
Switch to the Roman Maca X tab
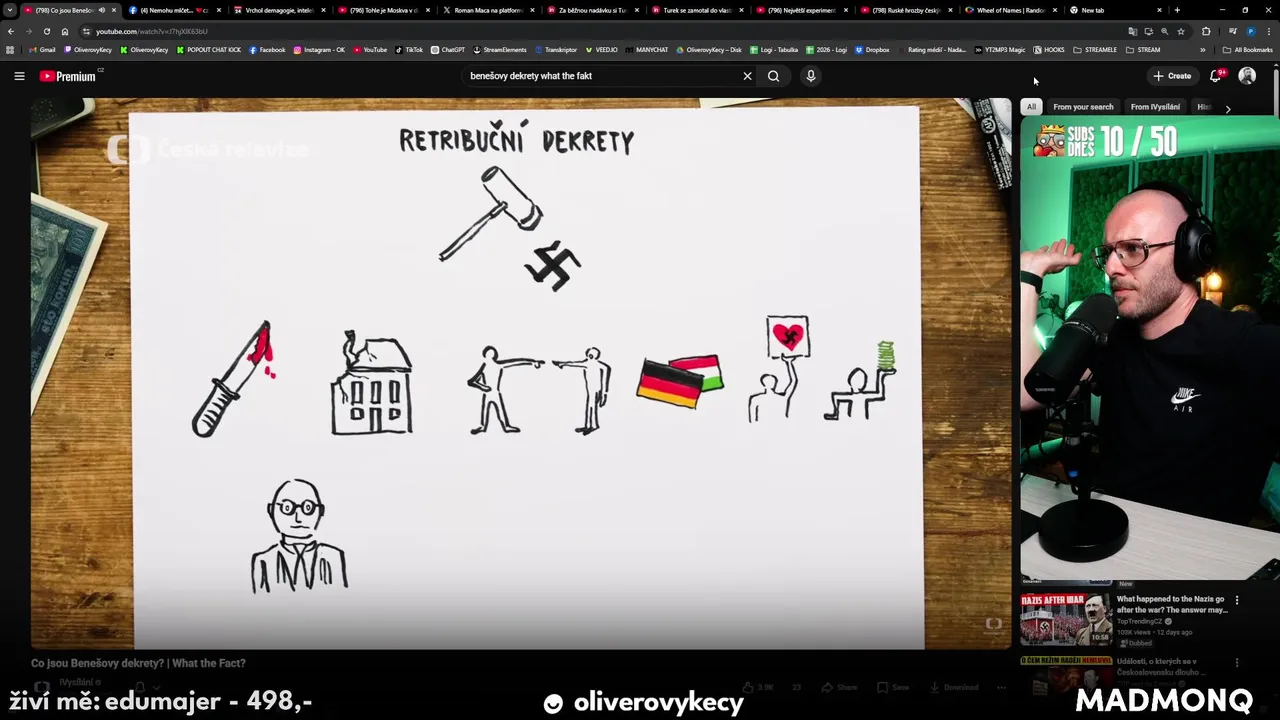tap(489, 10)
